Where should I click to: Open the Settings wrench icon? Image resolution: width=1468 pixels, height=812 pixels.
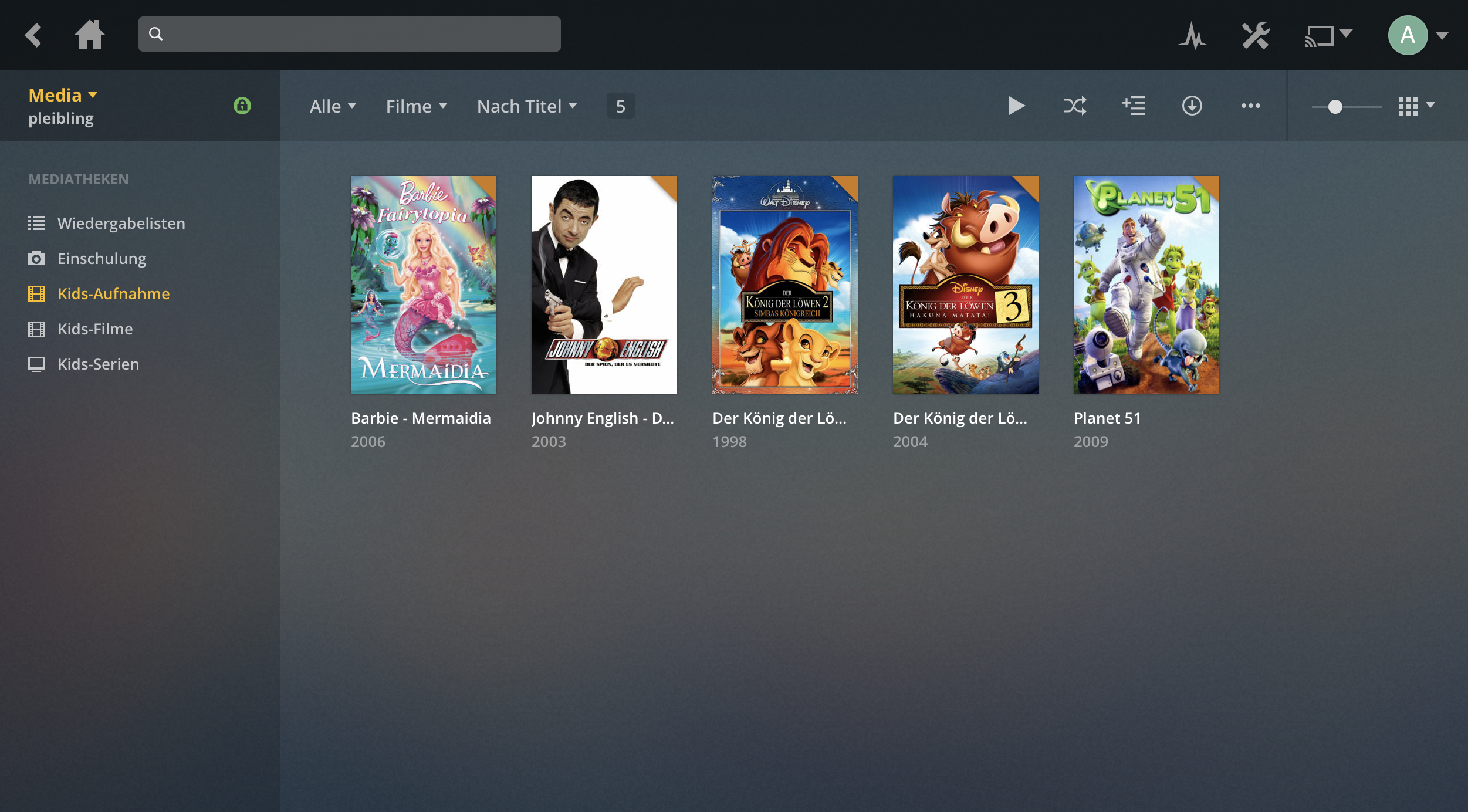1256,35
